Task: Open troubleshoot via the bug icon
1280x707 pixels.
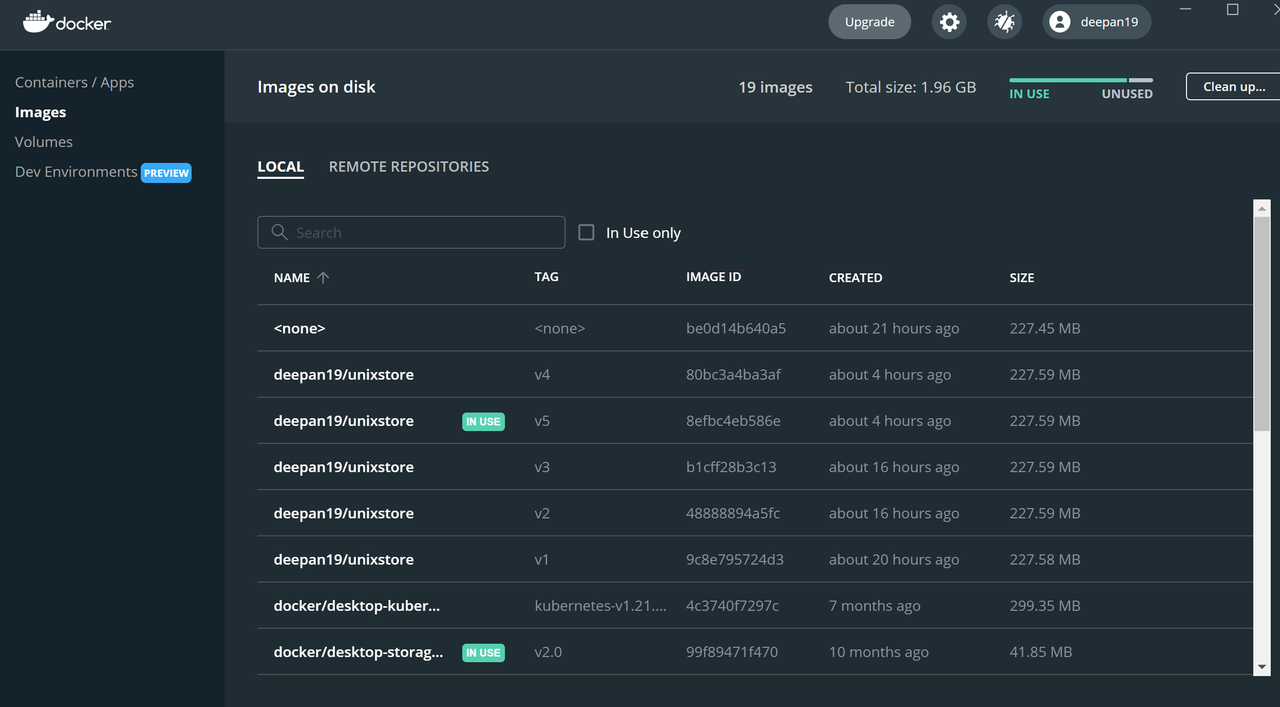Action: click(x=1004, y=22)
